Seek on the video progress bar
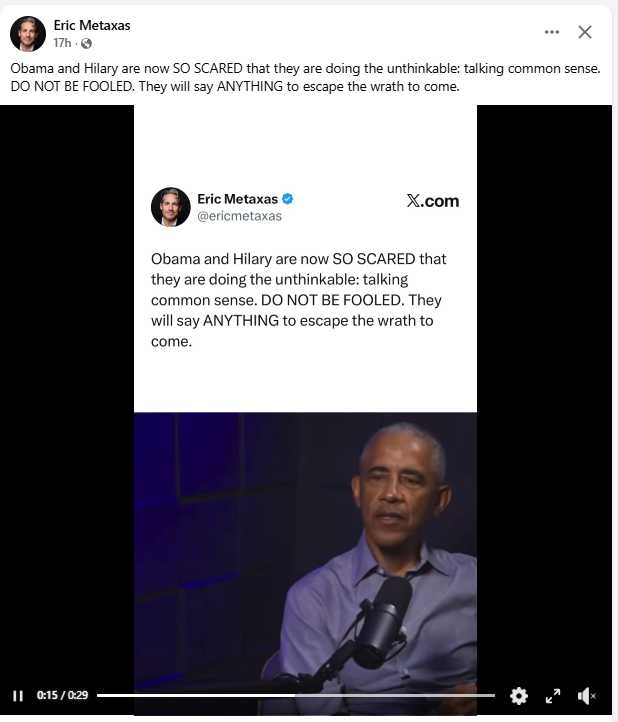 [296, 695]
